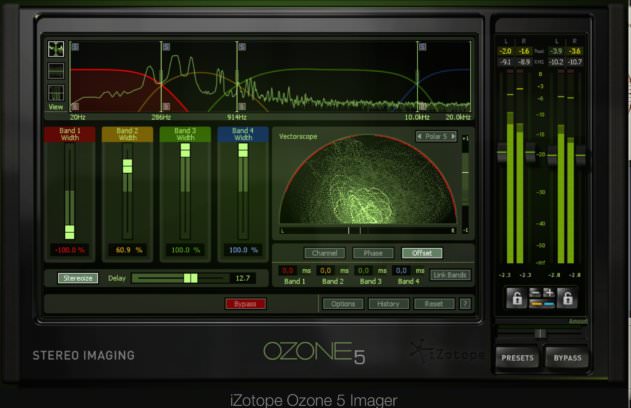This screenshot has width=631, height=408.
Task: Open the Channel tab
Action: pos(324,253)
